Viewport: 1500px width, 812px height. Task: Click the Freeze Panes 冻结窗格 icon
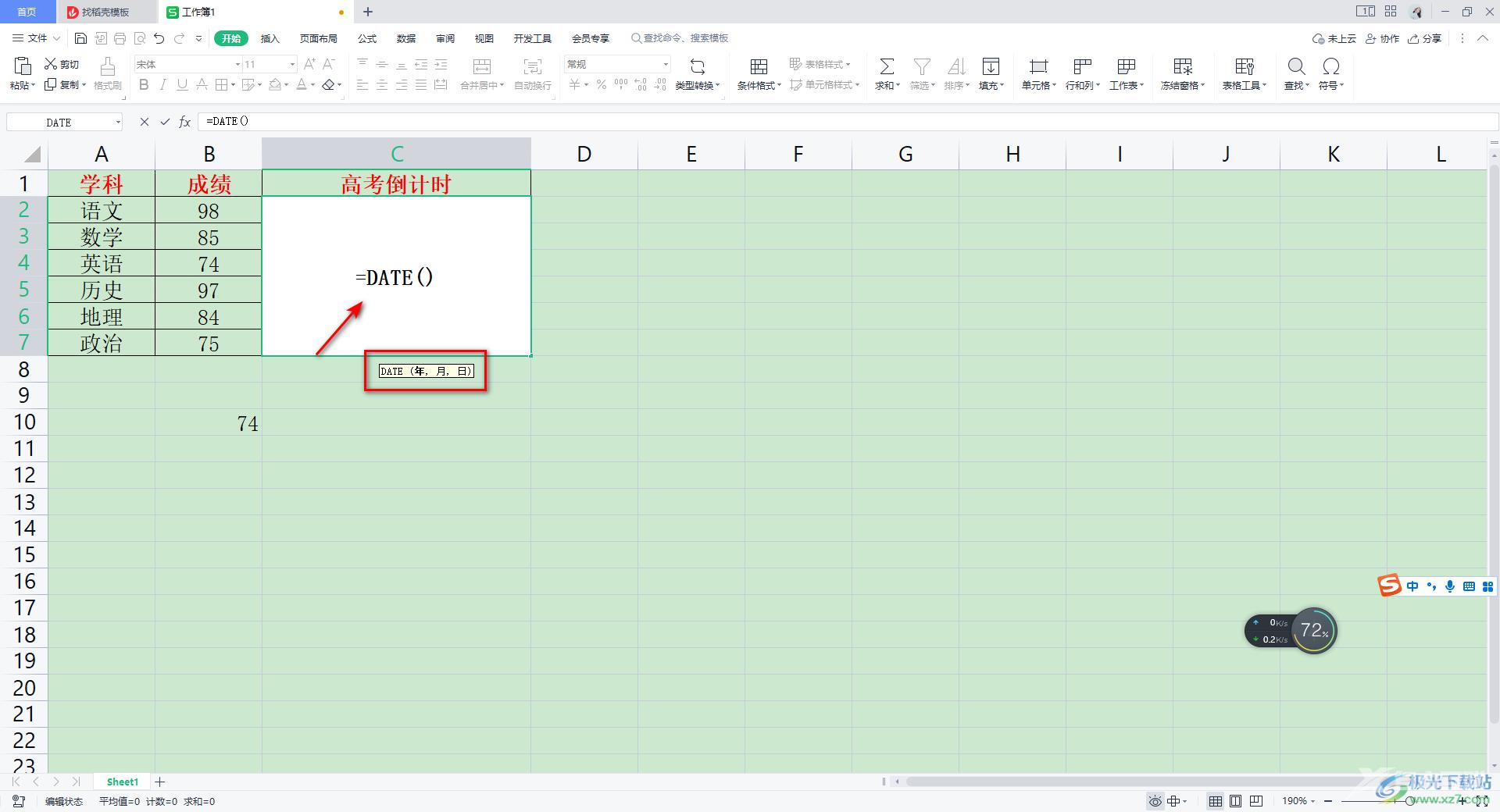tap(1183, 66)
